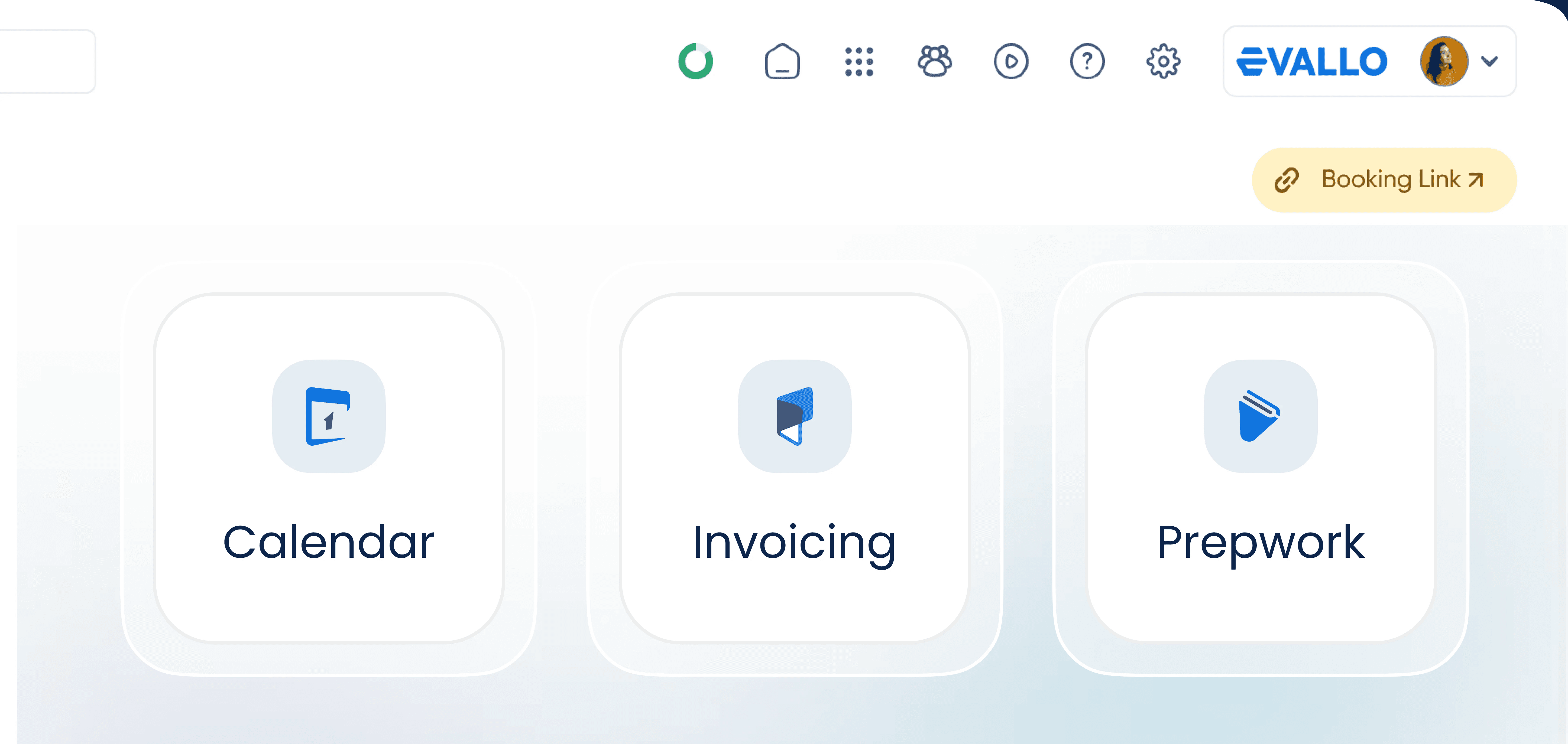
Task: Open the apps grid menu icon
Action: tap(859, 61)
